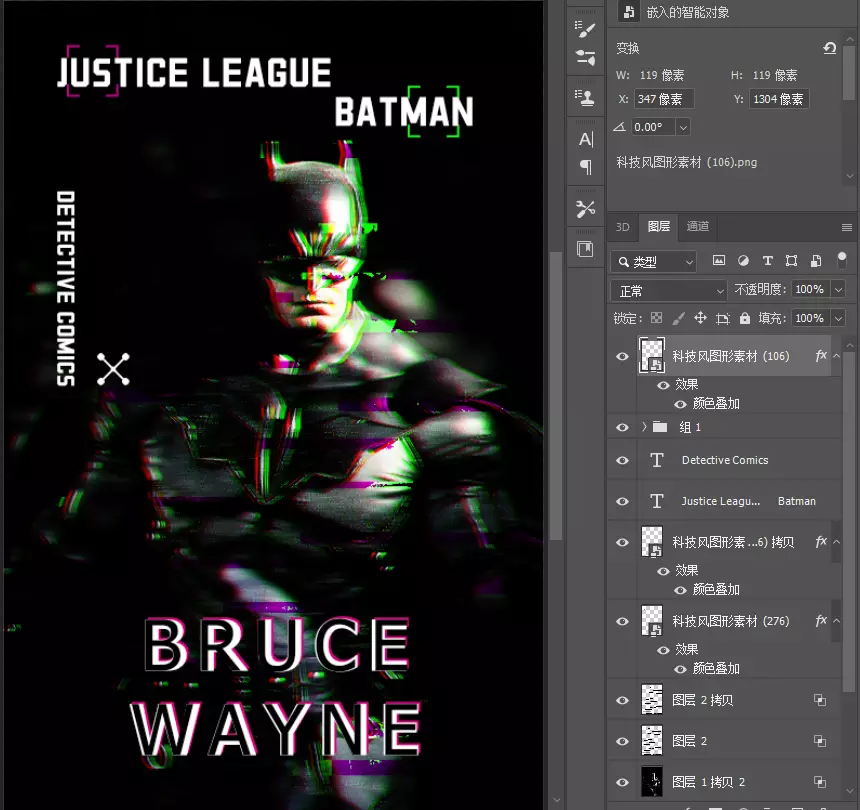
Task: Open the Paragraph panel icon
Action: pos(586,166)
